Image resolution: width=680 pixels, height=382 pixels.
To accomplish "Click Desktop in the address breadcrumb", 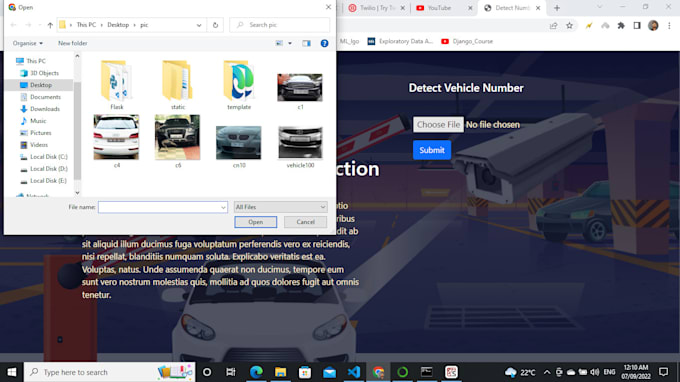I will tap(118, 25).
